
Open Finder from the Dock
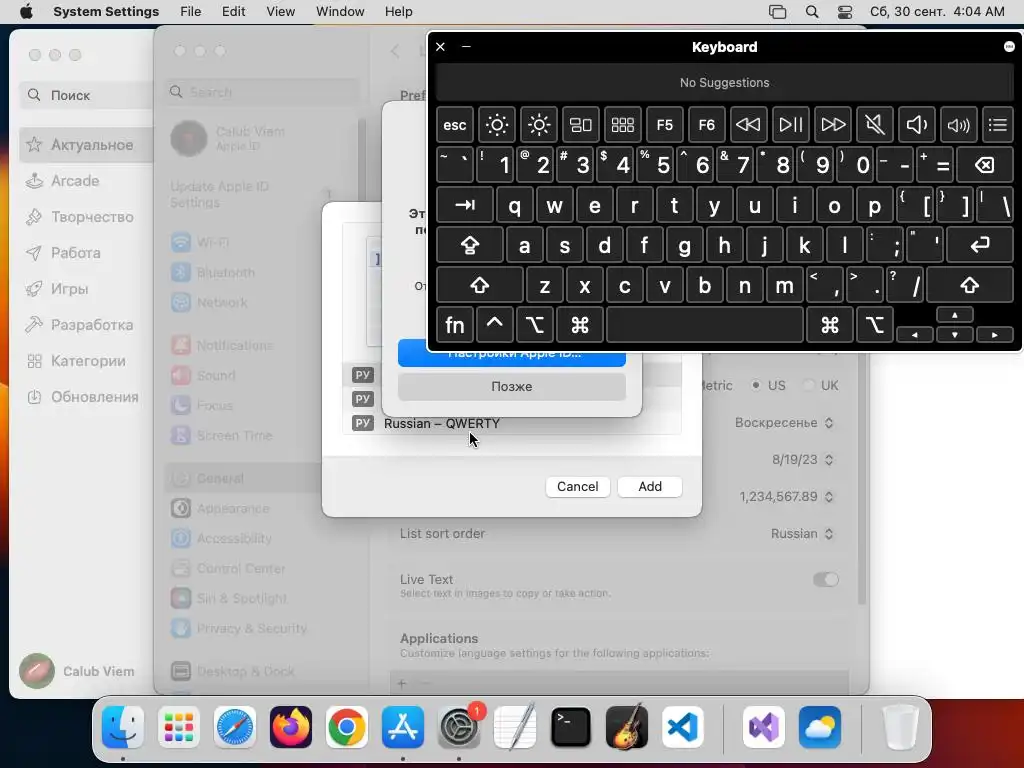click(123, 727)
